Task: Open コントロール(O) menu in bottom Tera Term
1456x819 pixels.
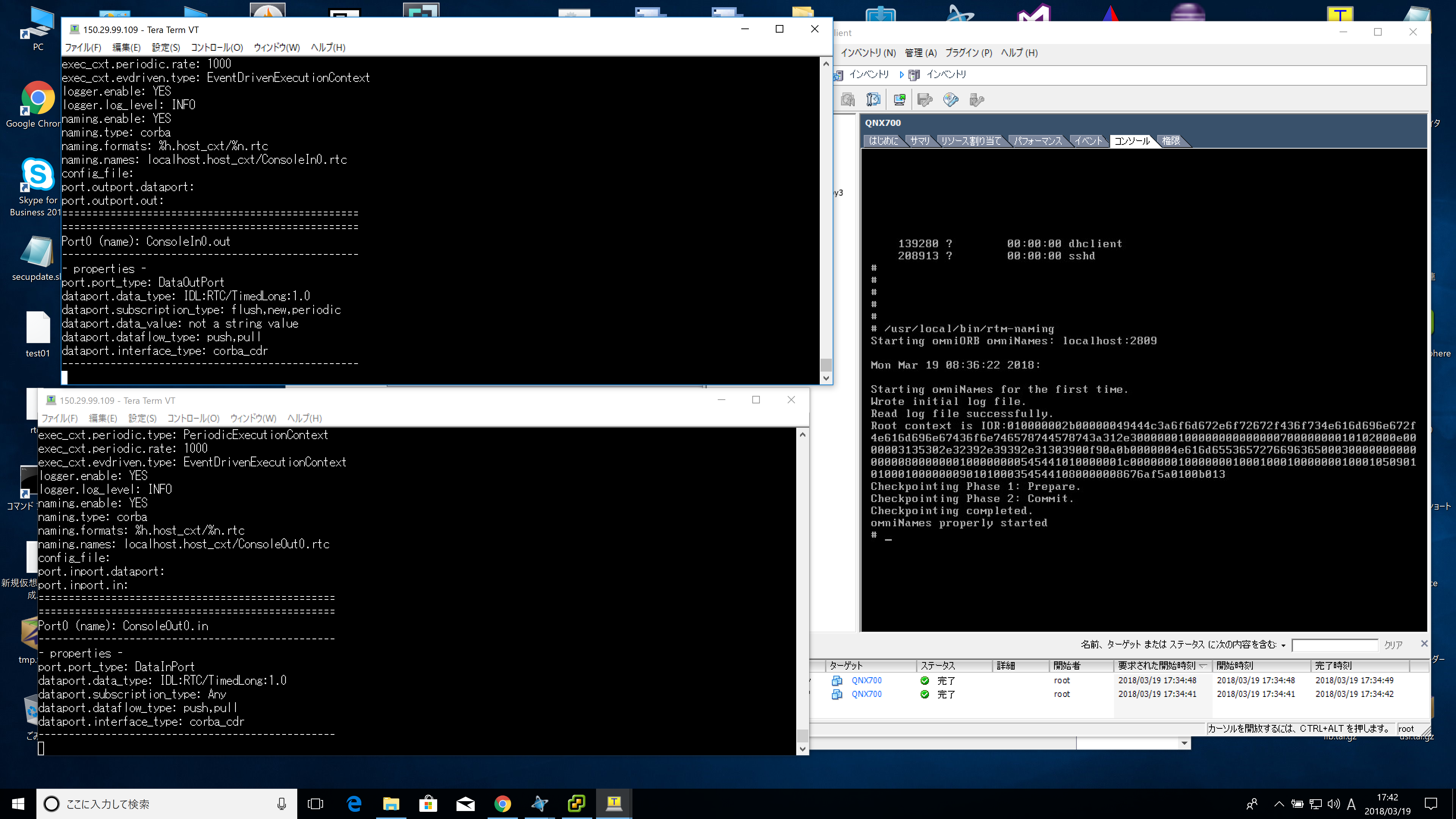Action: 193,418
